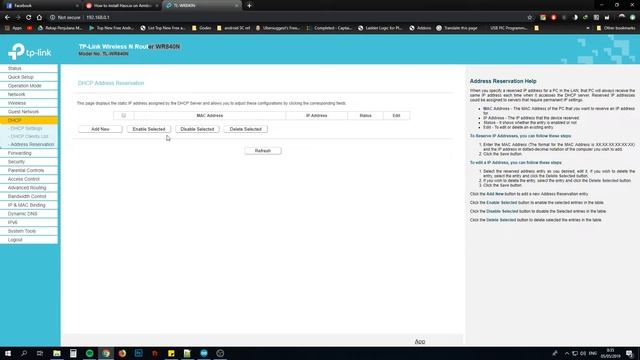Open the Status menu
The image size is (640, 360).
[29, 69]
